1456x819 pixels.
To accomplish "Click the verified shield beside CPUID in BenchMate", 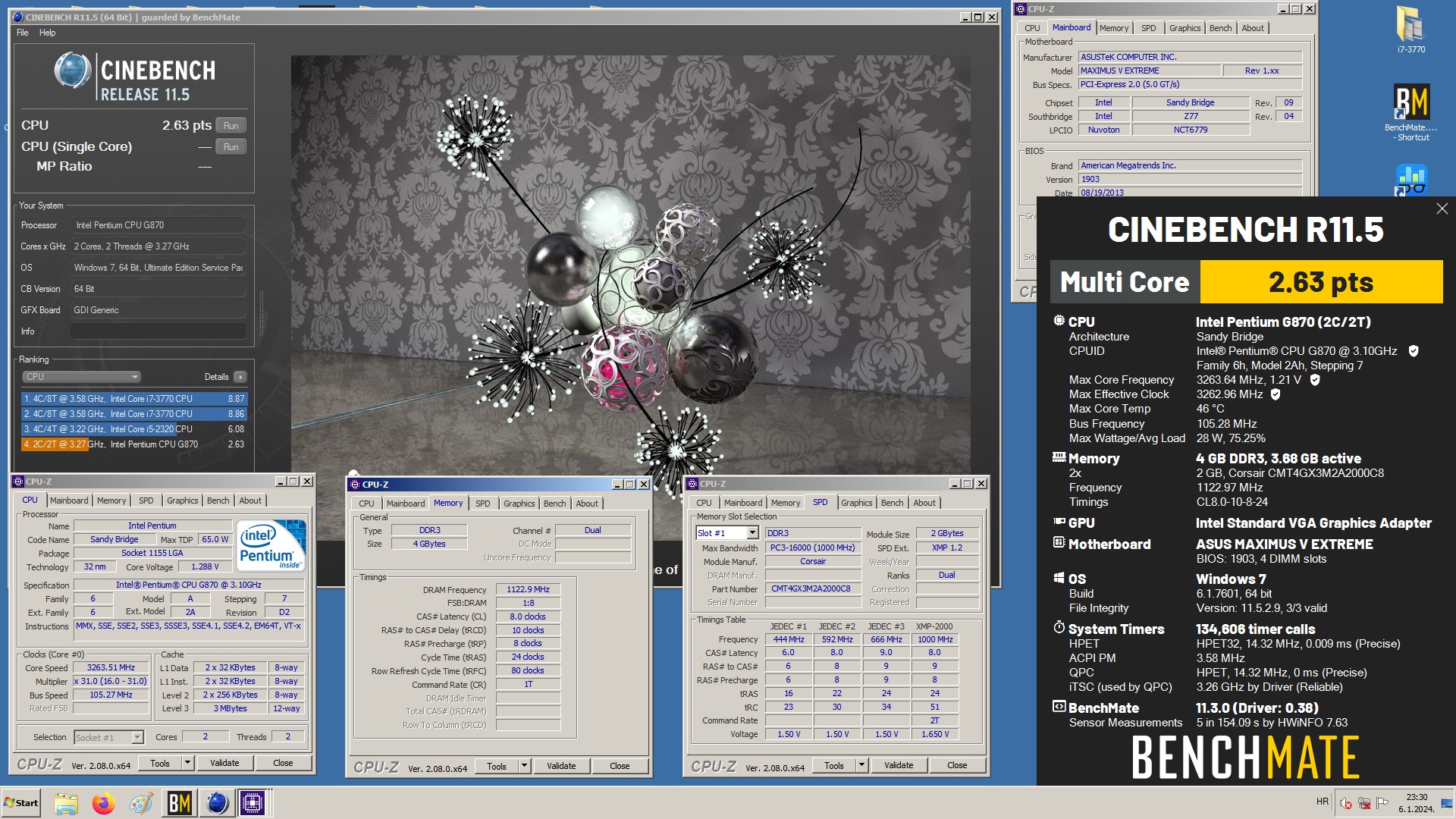I will (1414, 351).
